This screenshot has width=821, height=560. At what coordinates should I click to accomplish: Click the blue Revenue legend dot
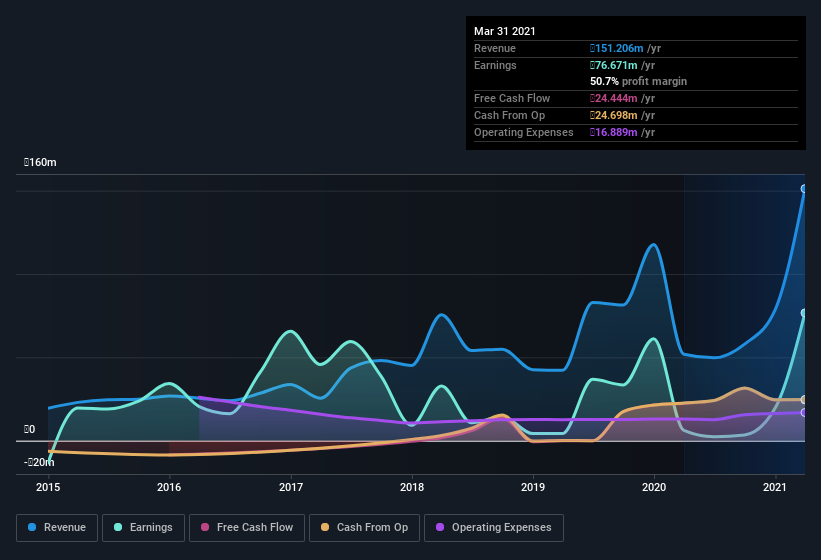(x=33, y=527)
